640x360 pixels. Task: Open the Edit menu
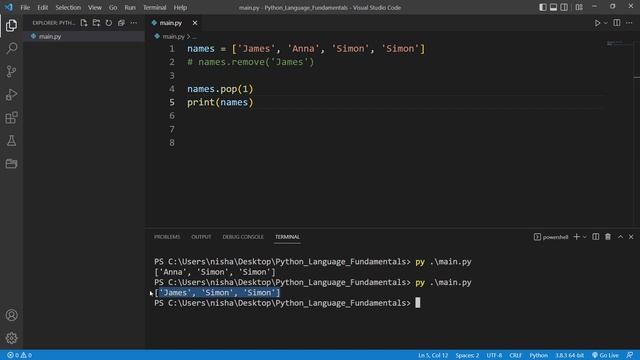(42, 7)
